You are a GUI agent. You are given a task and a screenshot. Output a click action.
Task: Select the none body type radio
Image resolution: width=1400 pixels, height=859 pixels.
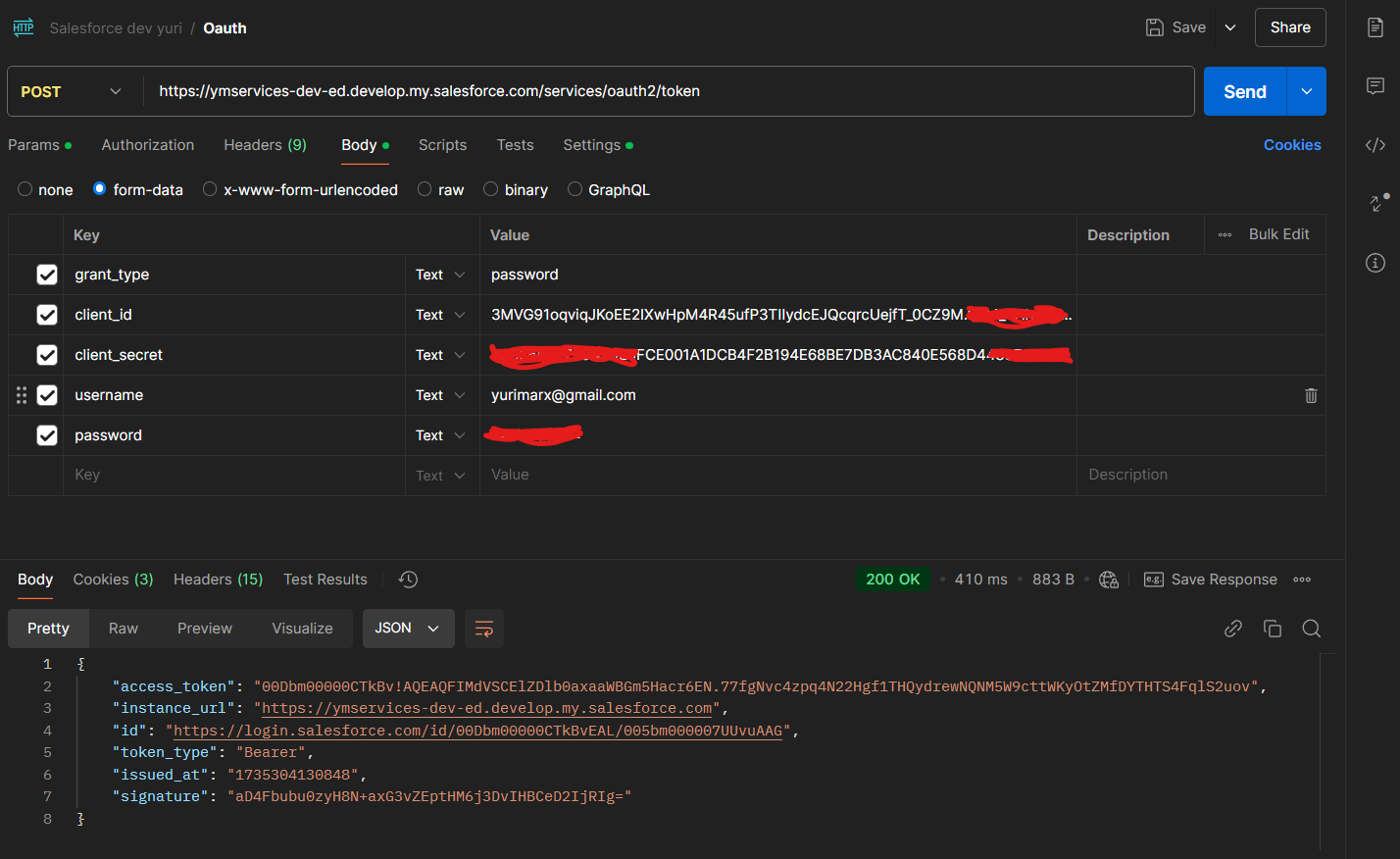click(x=25, y=189)
